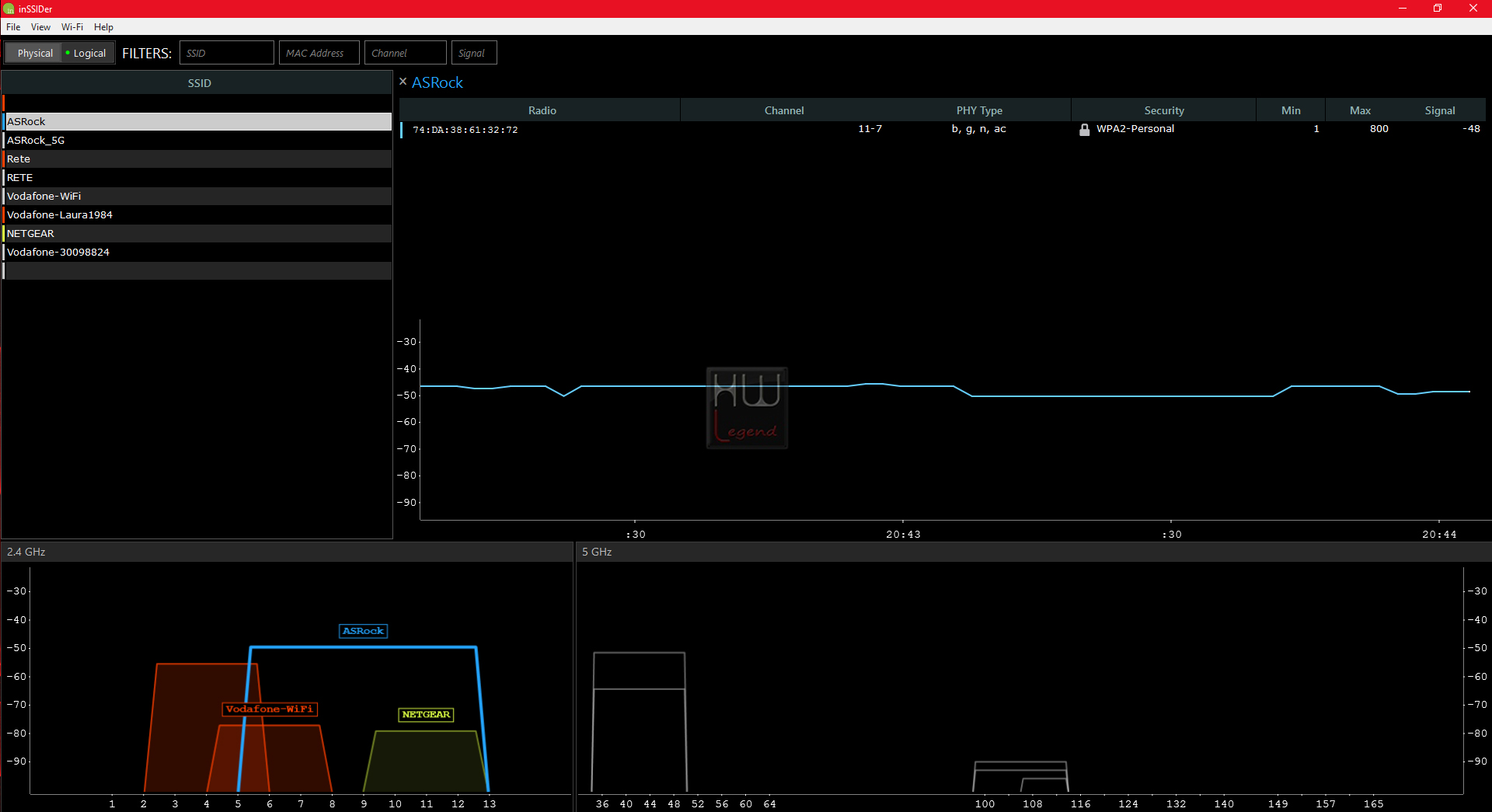Close the ASRock details panel
The image size is (1492, 812).
point(403,82)
